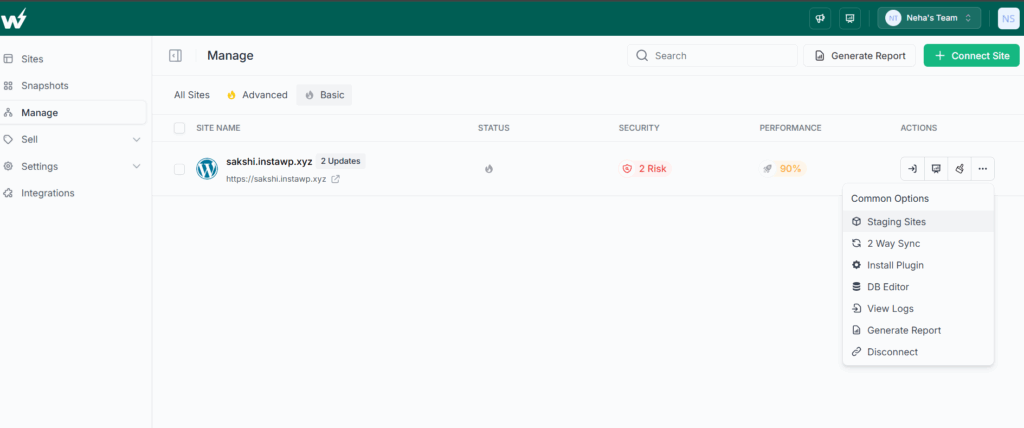This screenshot has height=428, width=1024.
Task: Click the auto-login arrow icon in Actions
Action: [912, 169]
